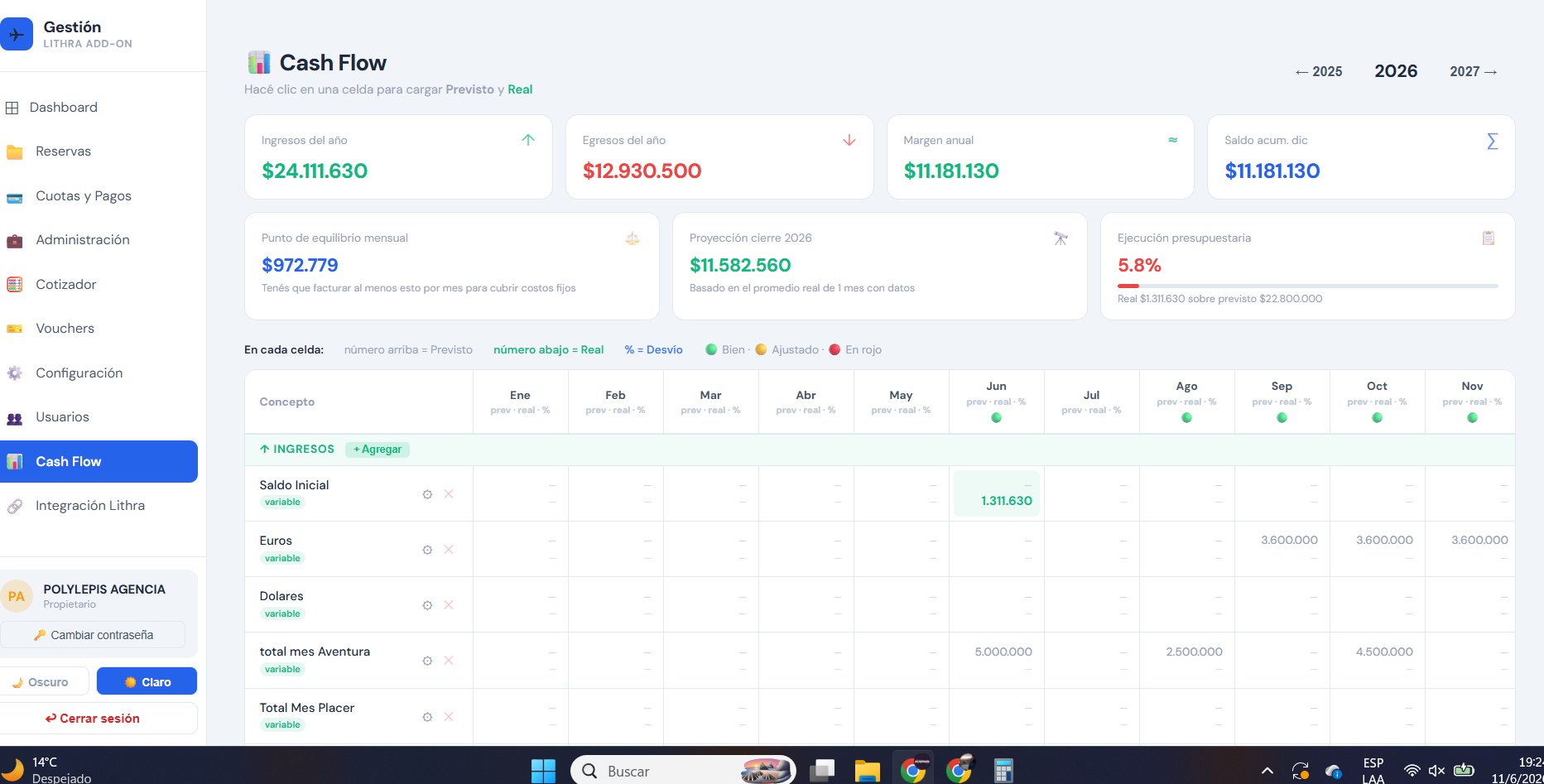
Task: Go to next year 2027
Action: 1474,72
